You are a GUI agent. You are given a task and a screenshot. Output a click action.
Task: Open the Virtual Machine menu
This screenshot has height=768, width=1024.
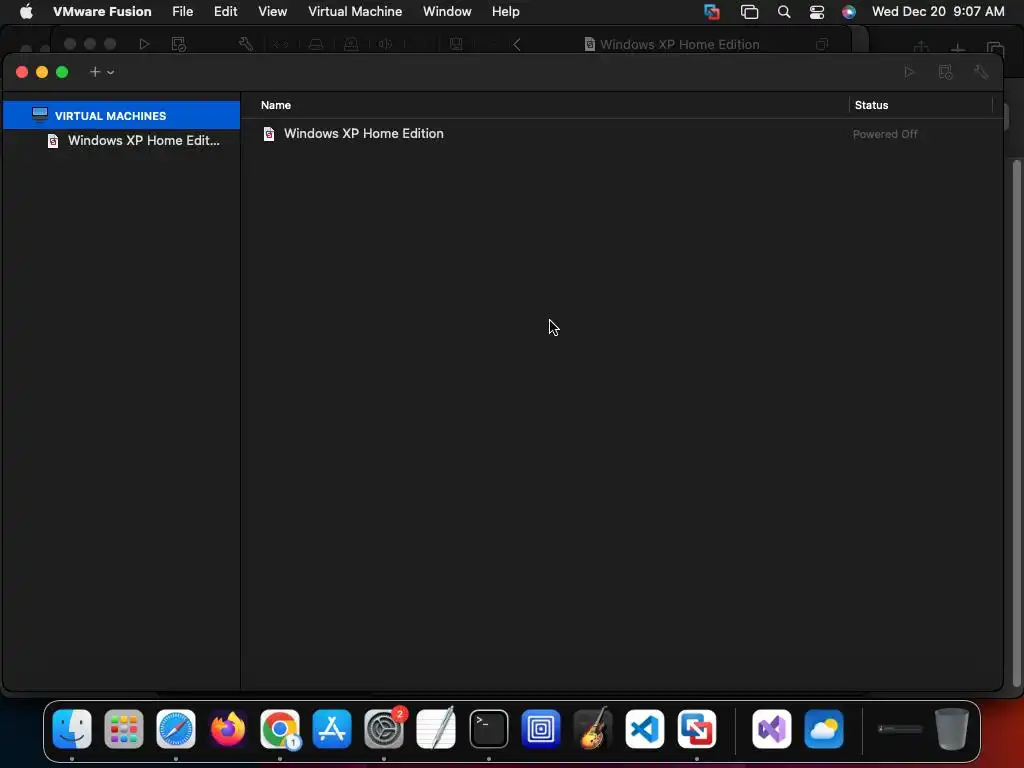(x=355, y=11)
